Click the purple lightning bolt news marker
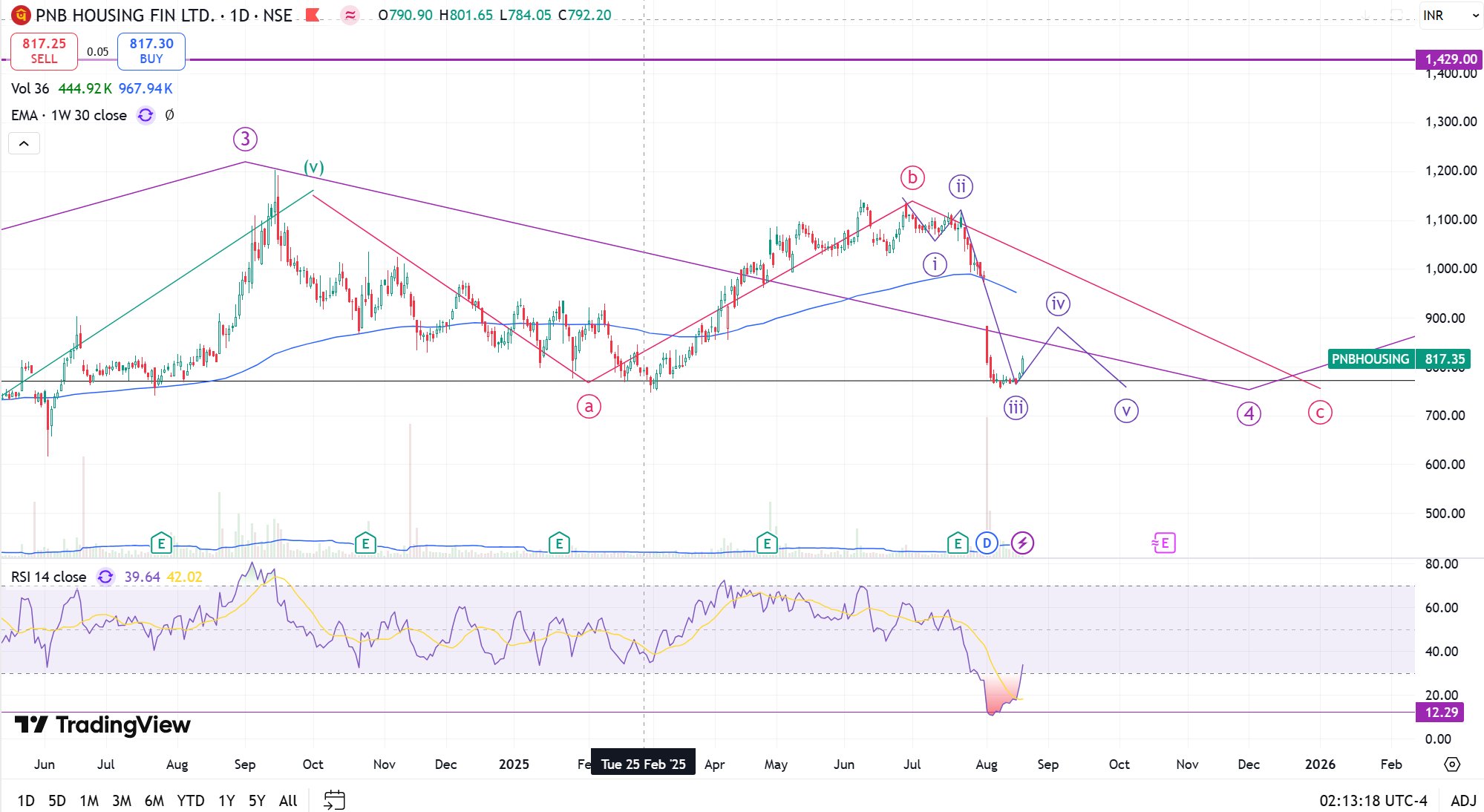 click(1022, 543)
